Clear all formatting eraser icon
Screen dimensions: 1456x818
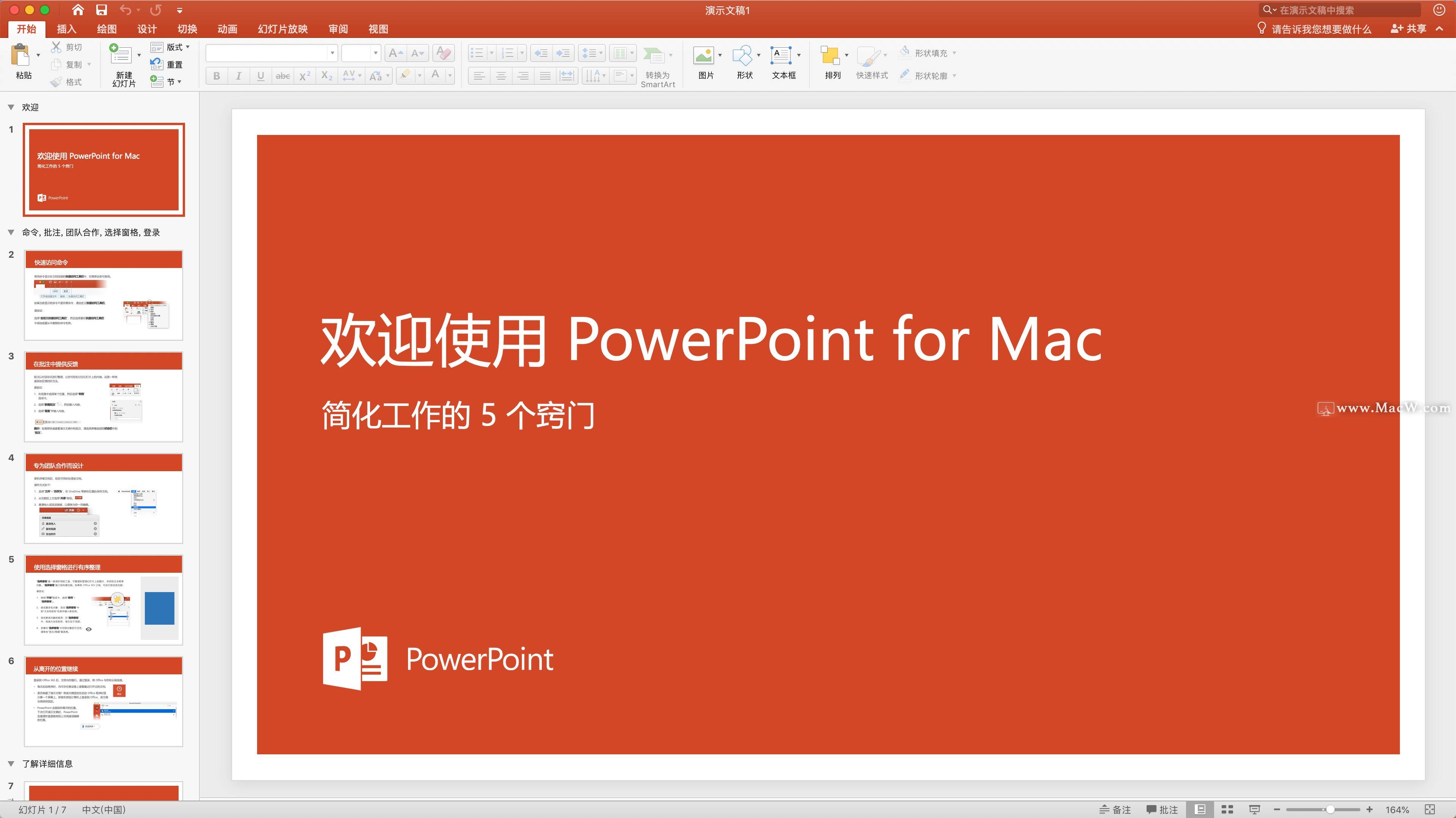point(444,53)
